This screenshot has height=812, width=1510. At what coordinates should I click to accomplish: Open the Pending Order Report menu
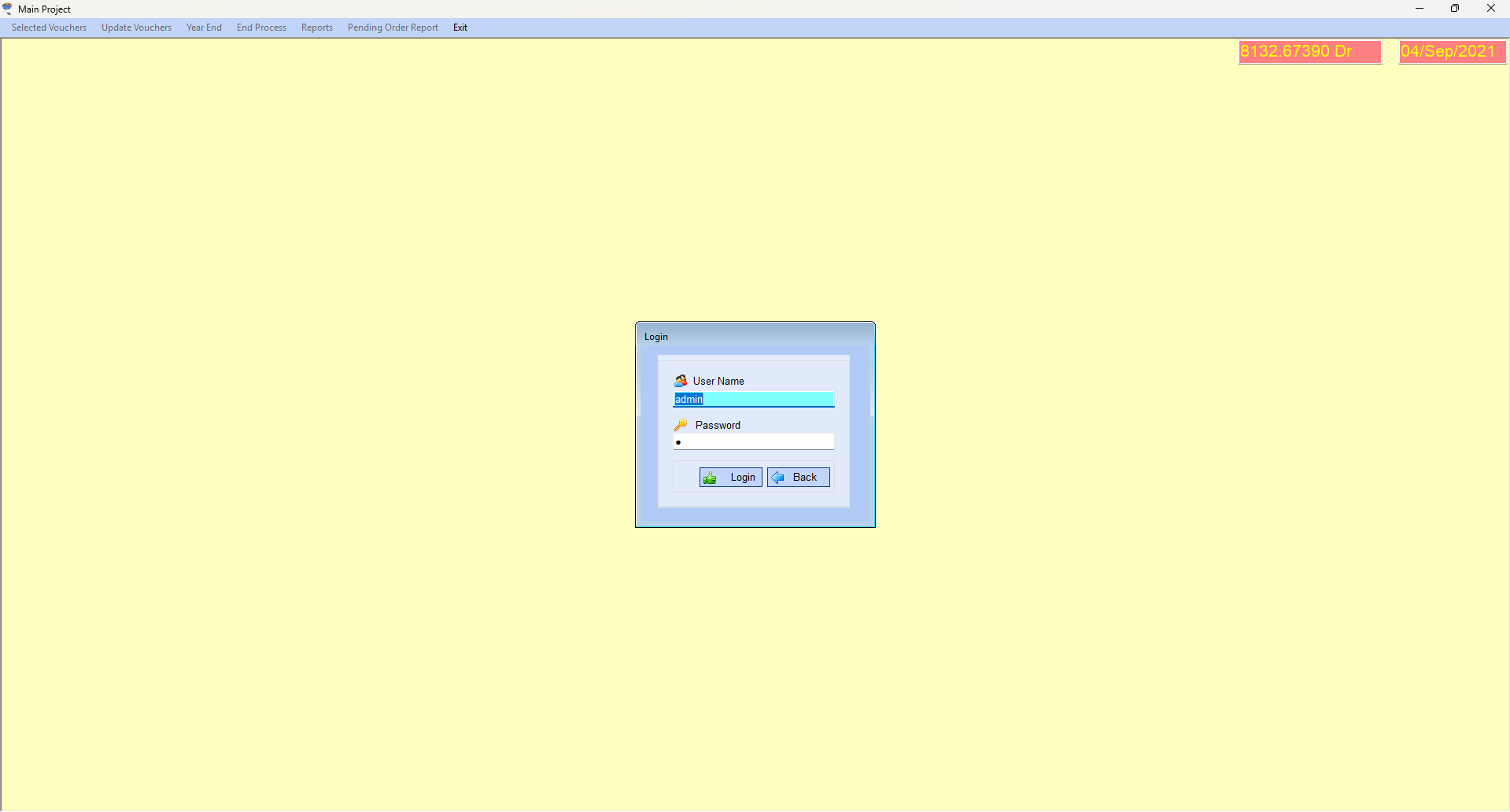[x=393, y=28]
